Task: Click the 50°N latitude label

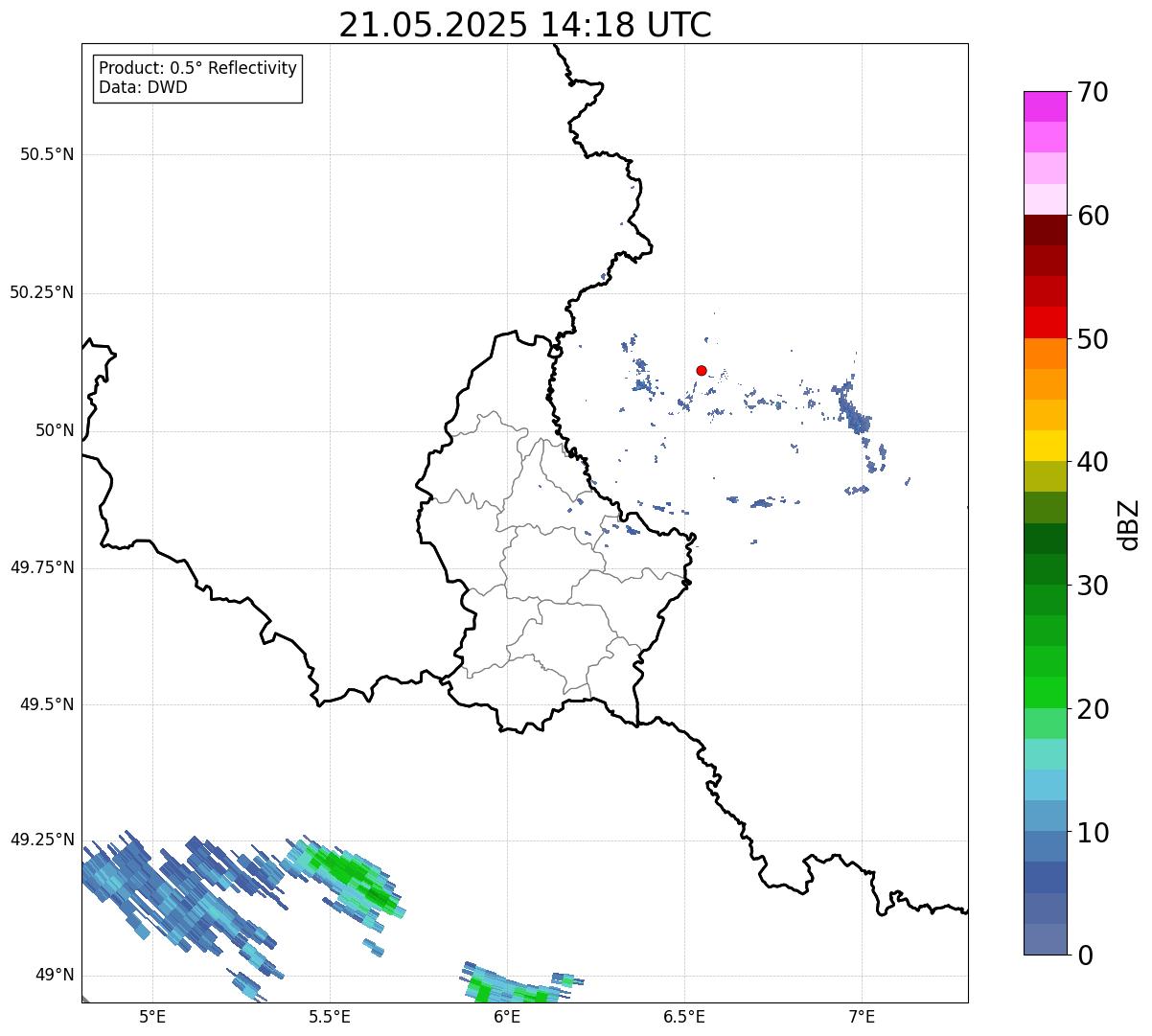Action: click(x=55, y=431)
